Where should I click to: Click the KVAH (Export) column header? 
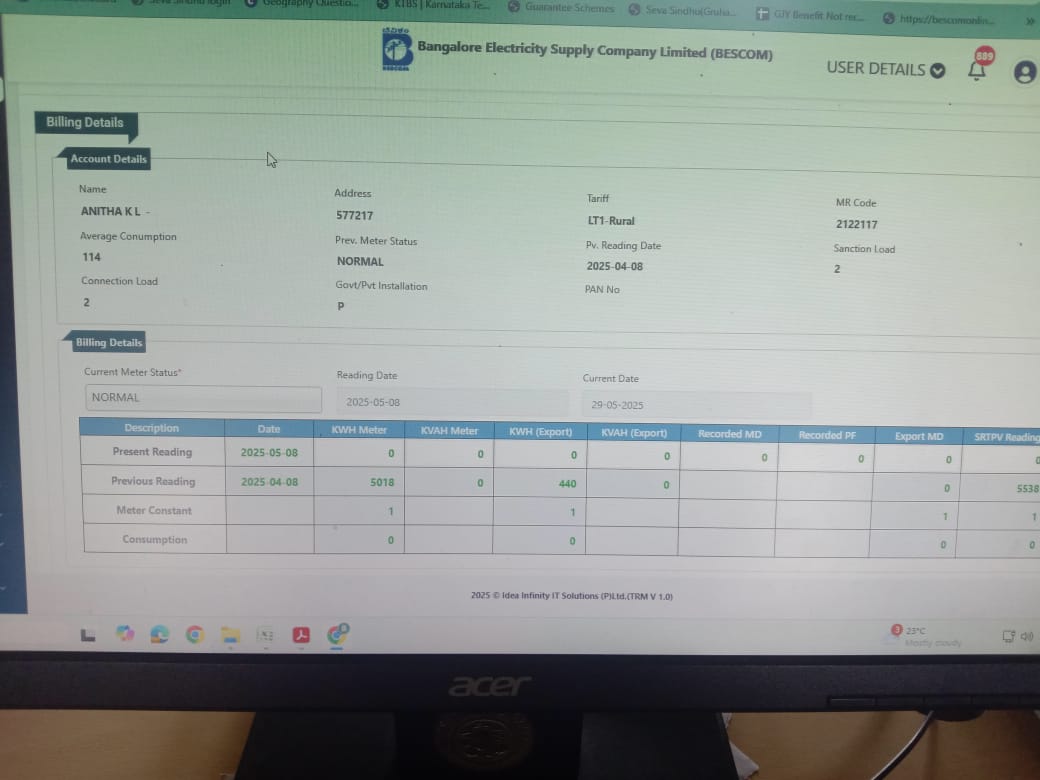coord(634,433)
